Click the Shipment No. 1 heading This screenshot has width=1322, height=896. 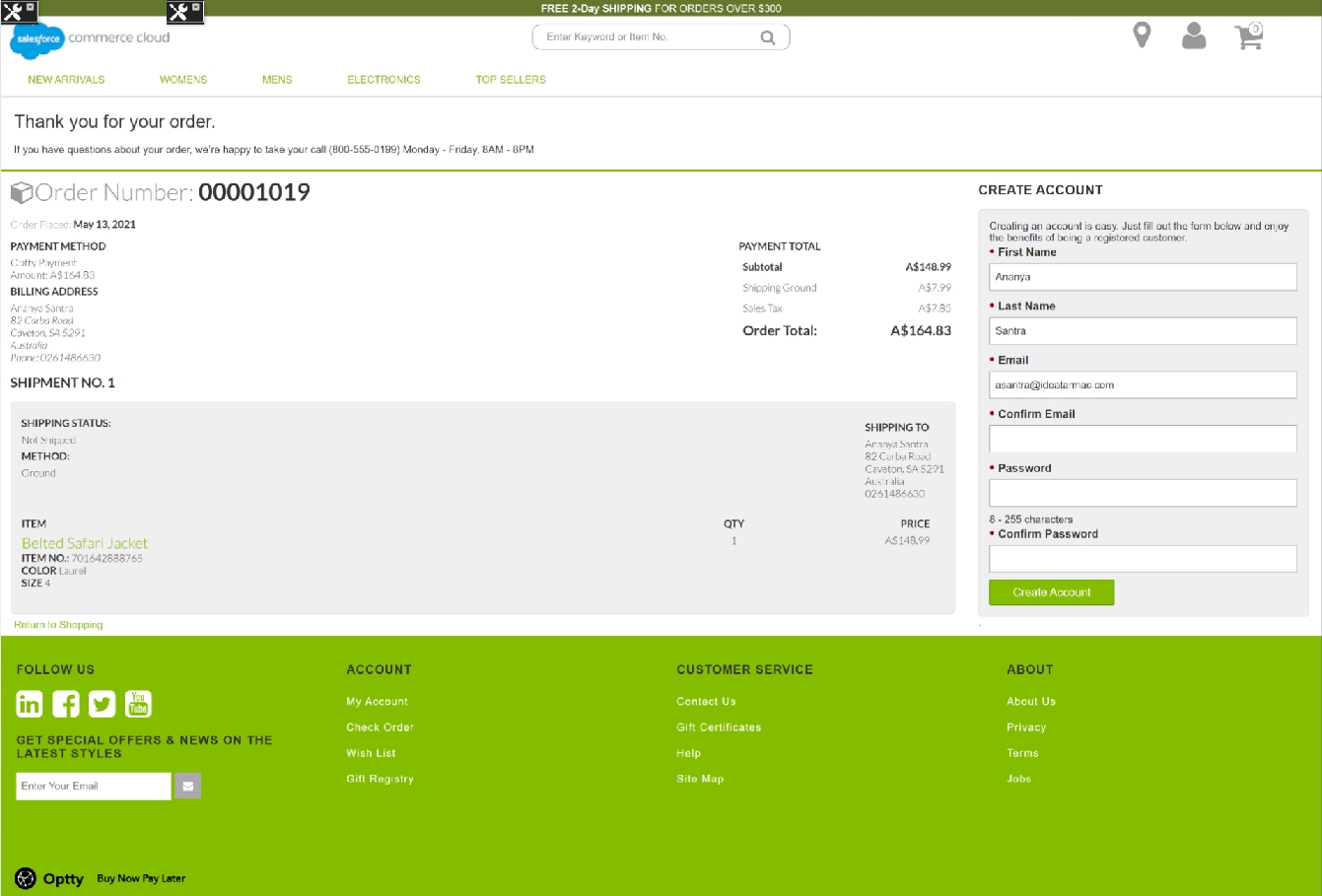click(62, 382)
